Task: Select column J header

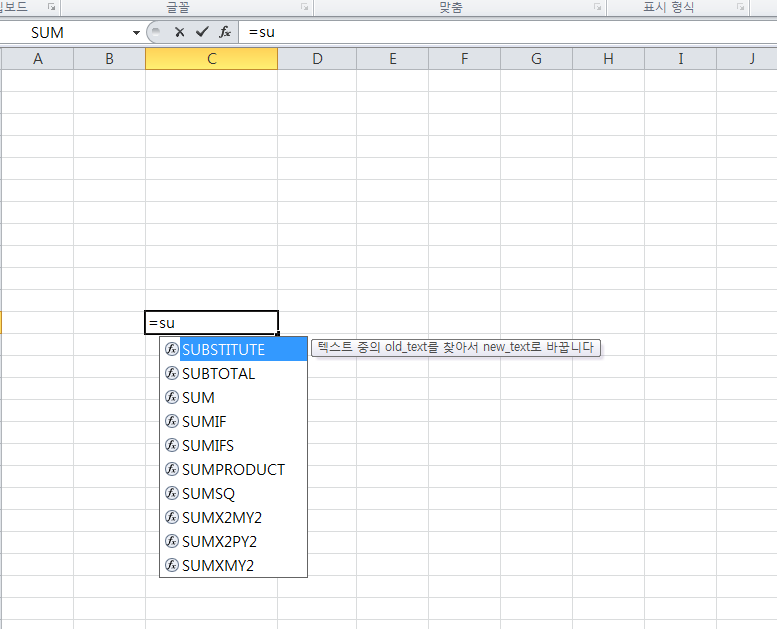Action: (x=747, y=59)
